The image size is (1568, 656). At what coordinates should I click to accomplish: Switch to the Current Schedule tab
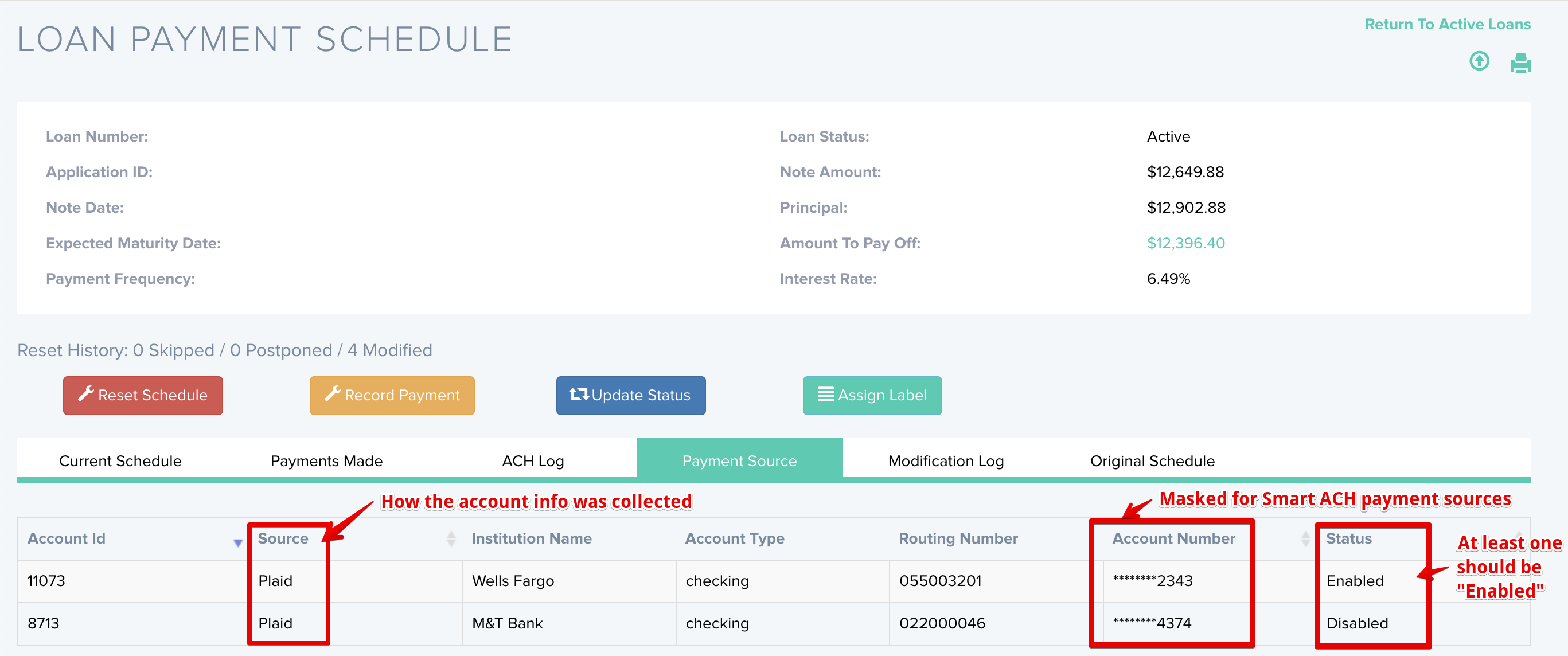click(120, 460)
